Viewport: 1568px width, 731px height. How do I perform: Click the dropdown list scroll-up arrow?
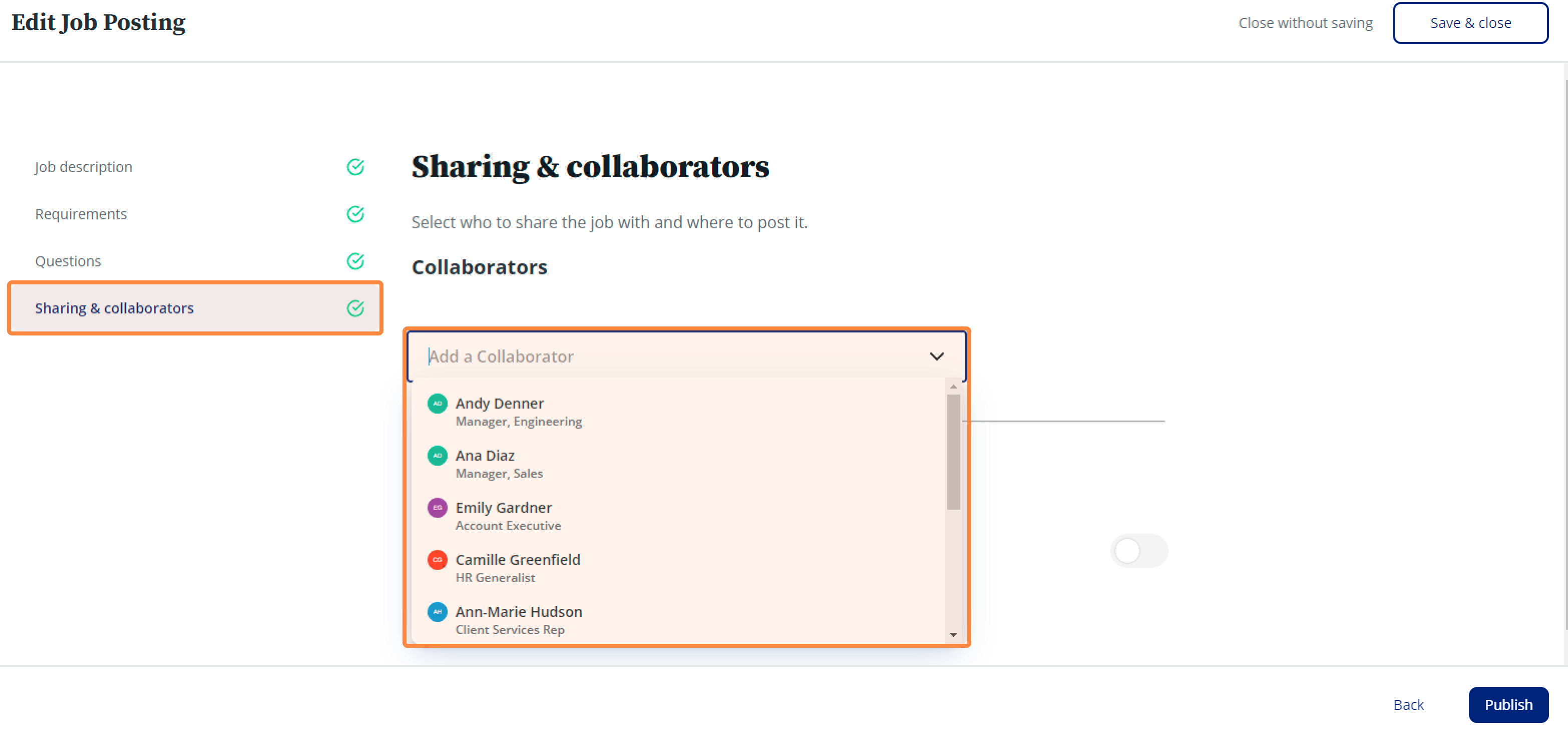pyautogui.click(x=953, y=387)
